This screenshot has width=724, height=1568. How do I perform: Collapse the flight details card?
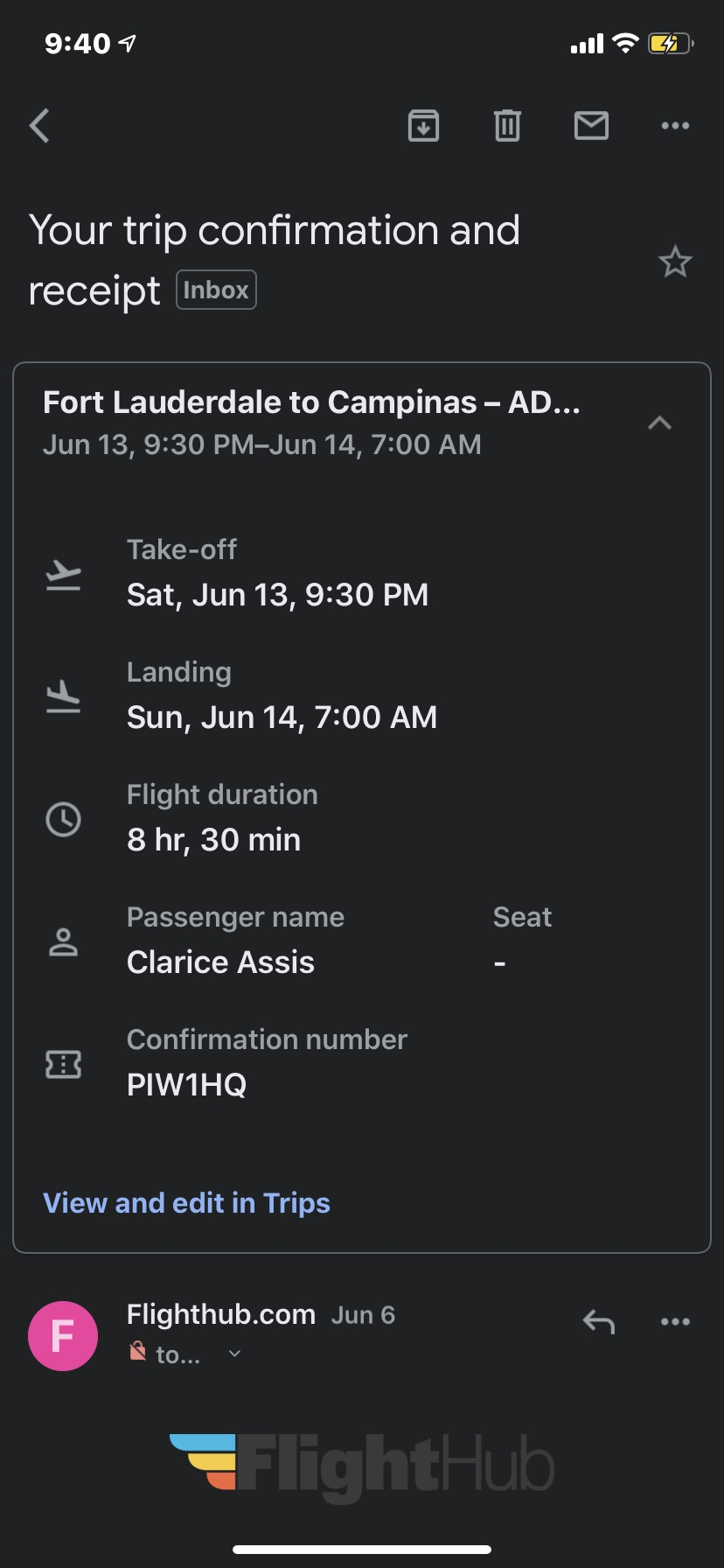point(659,423)
